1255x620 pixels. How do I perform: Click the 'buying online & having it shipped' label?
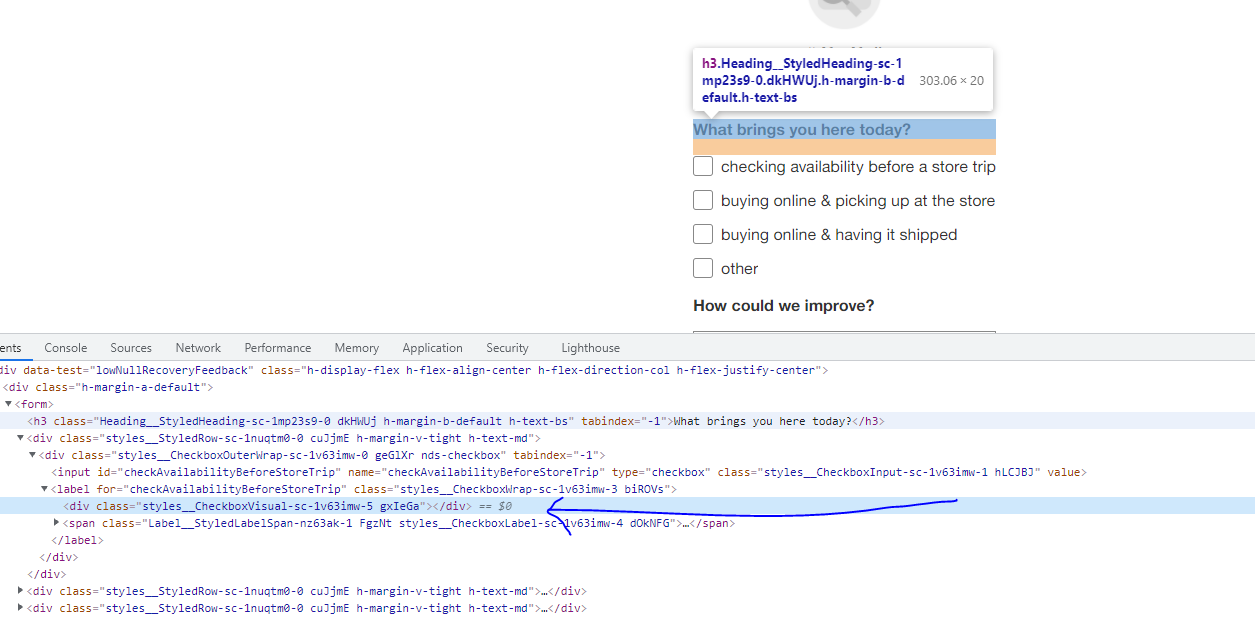coord(839,234)
